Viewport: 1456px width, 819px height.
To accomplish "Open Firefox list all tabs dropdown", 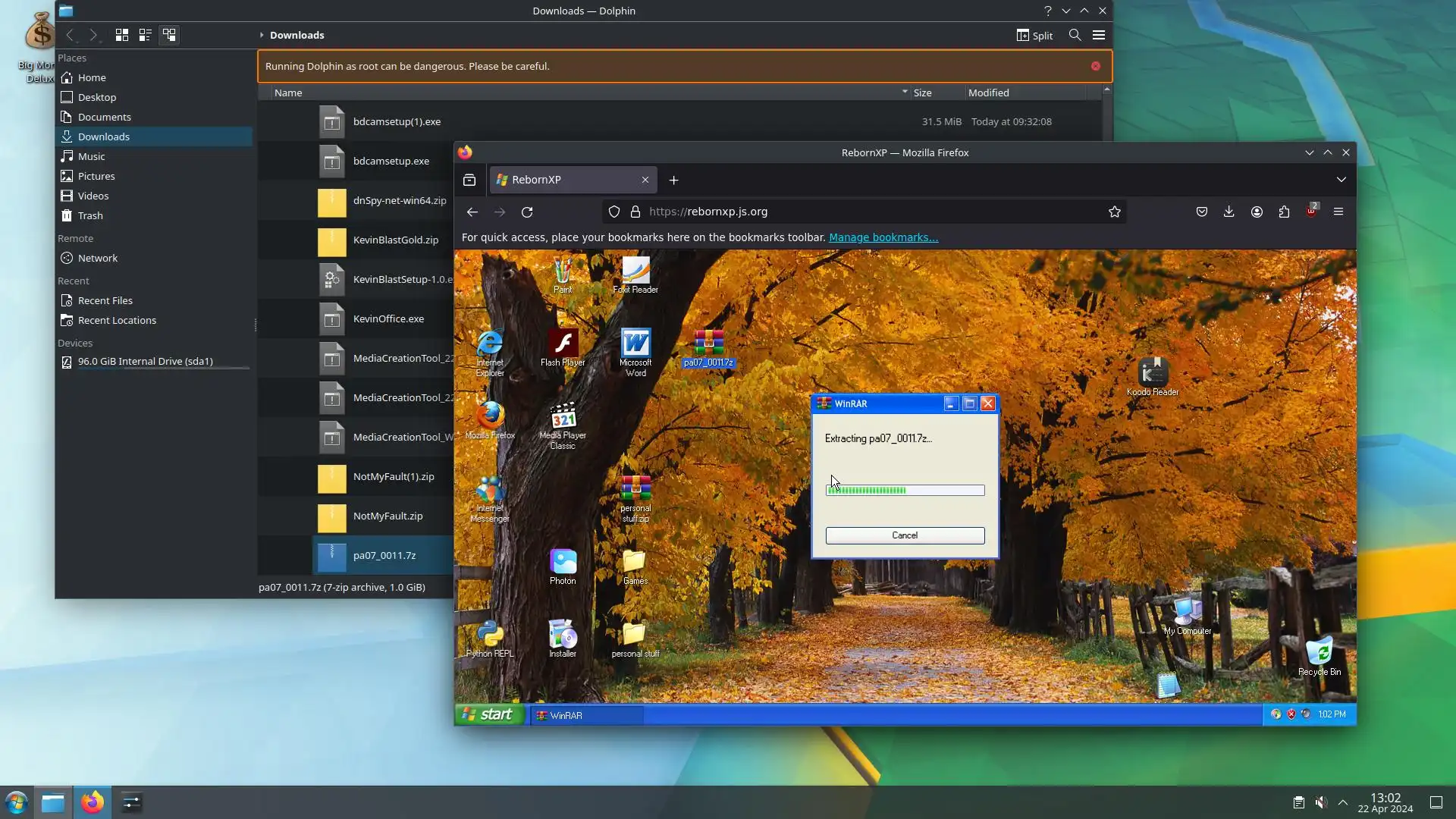I will coord(1341,180).
